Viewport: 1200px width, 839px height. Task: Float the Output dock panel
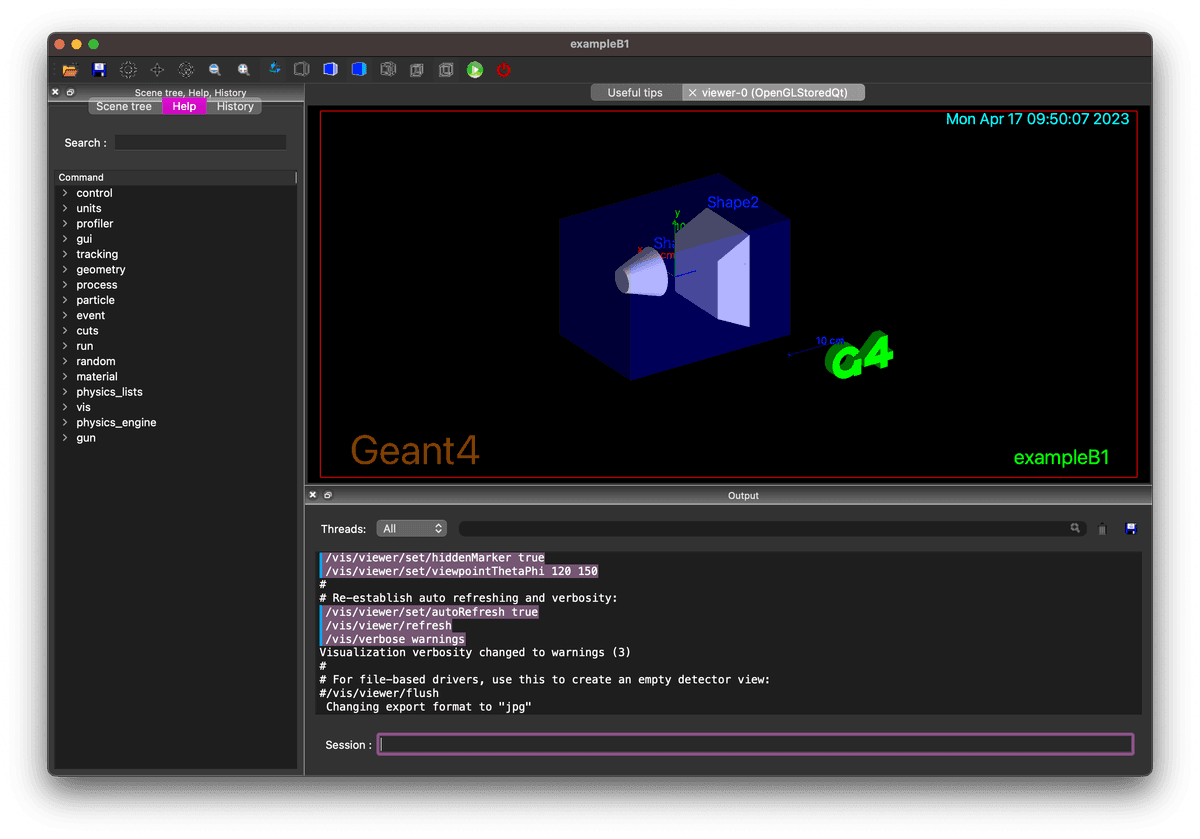pyautogui.click(x=327, y=495)
